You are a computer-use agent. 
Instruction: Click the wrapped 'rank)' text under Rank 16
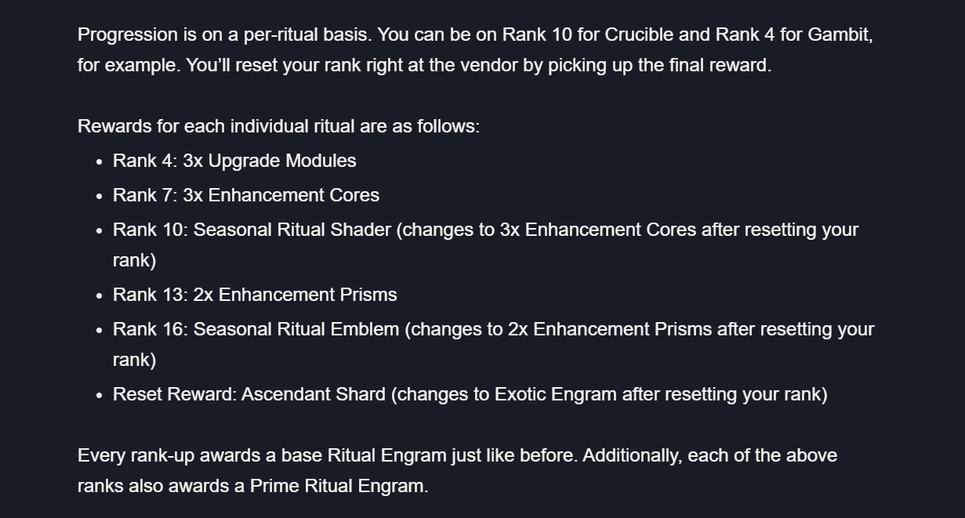(134, 360)
